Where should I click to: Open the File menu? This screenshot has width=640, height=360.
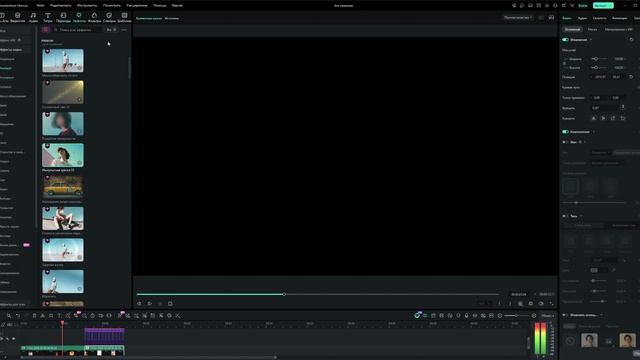coord(40,6)
